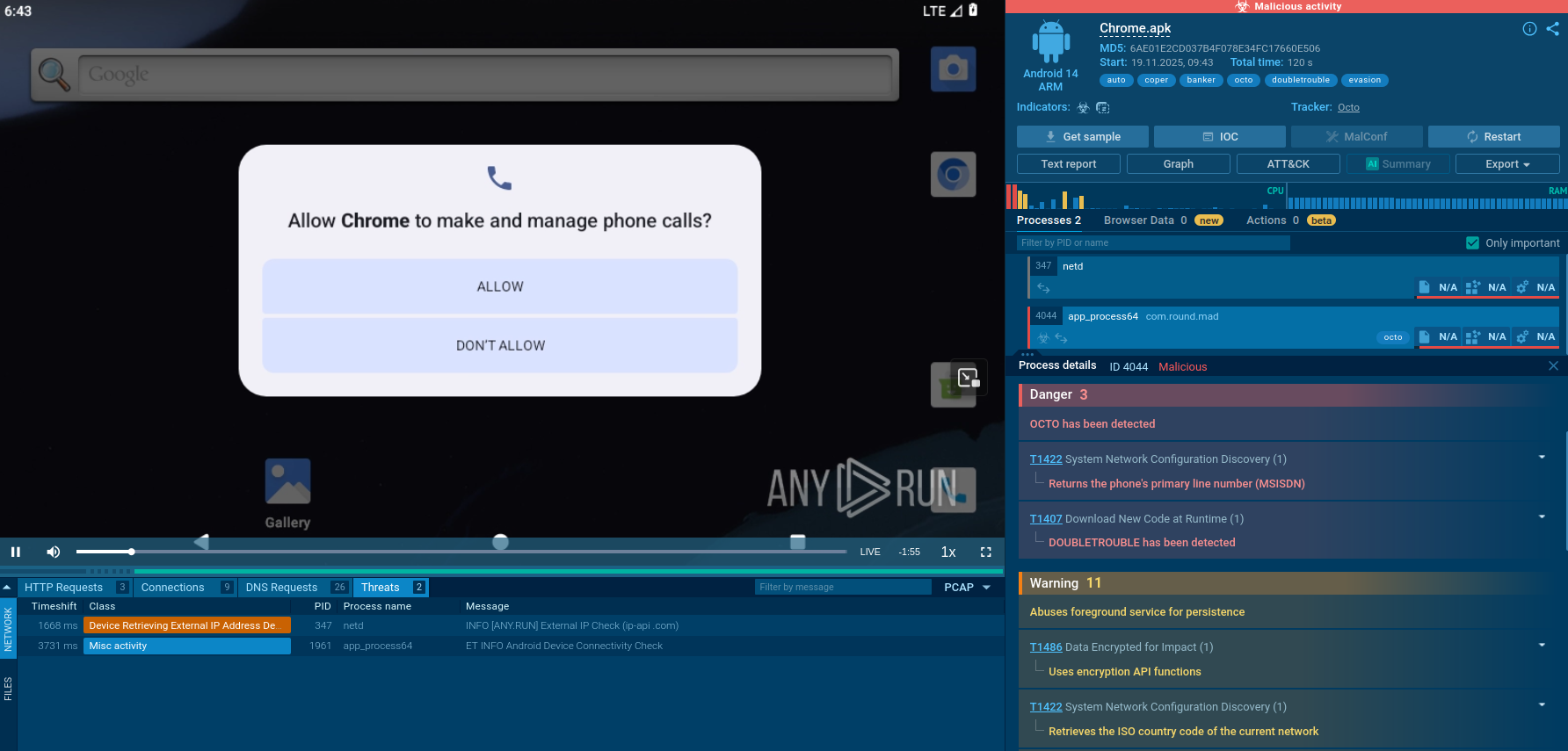Open the info icon in the header
1568x751 pixels.
pos(1529,29)
